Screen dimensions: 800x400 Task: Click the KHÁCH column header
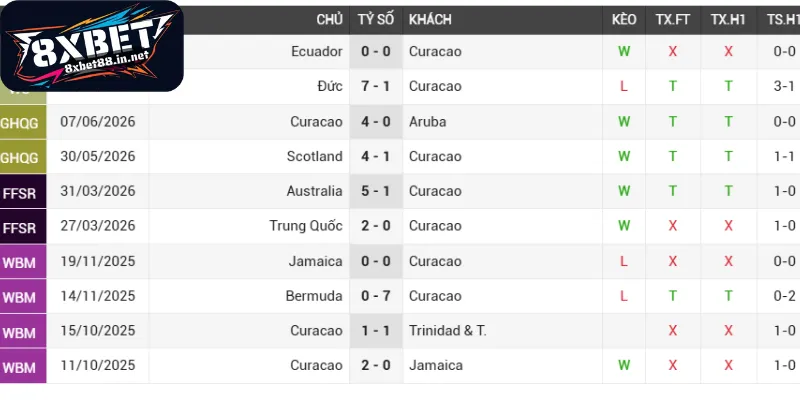click(x=430, y=20)
